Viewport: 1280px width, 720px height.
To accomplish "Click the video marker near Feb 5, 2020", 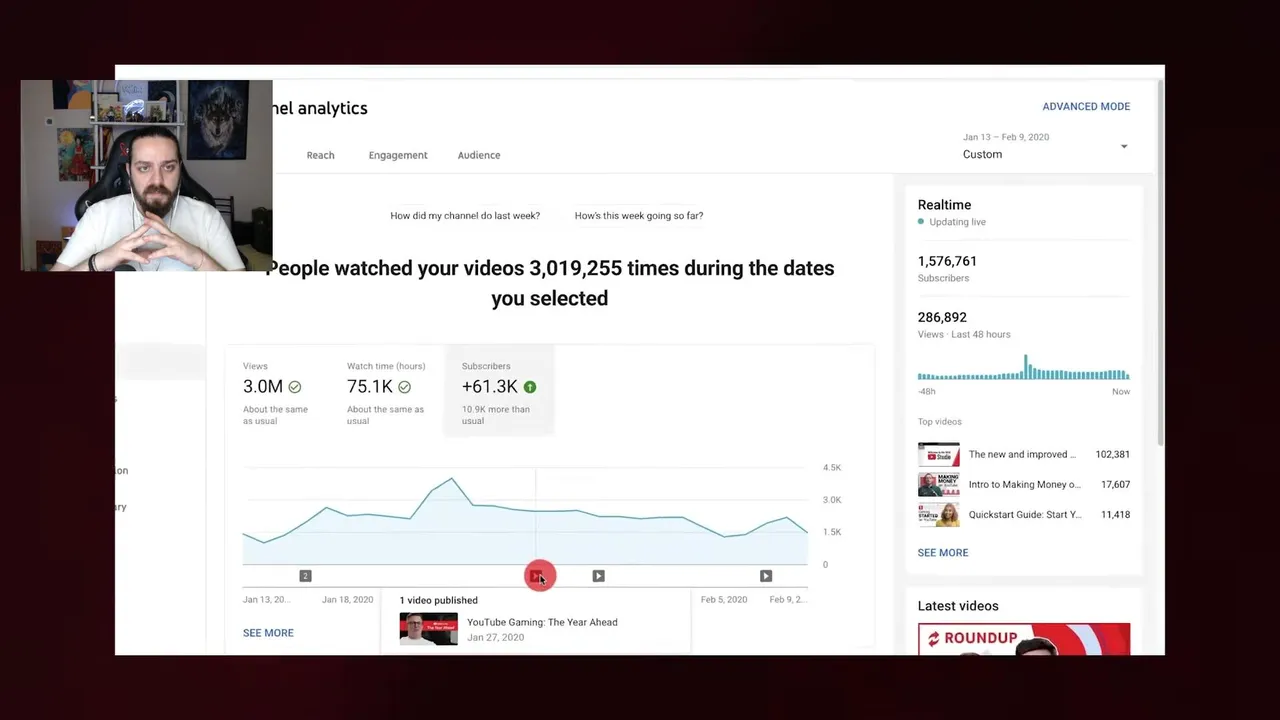I will [766, 576].
